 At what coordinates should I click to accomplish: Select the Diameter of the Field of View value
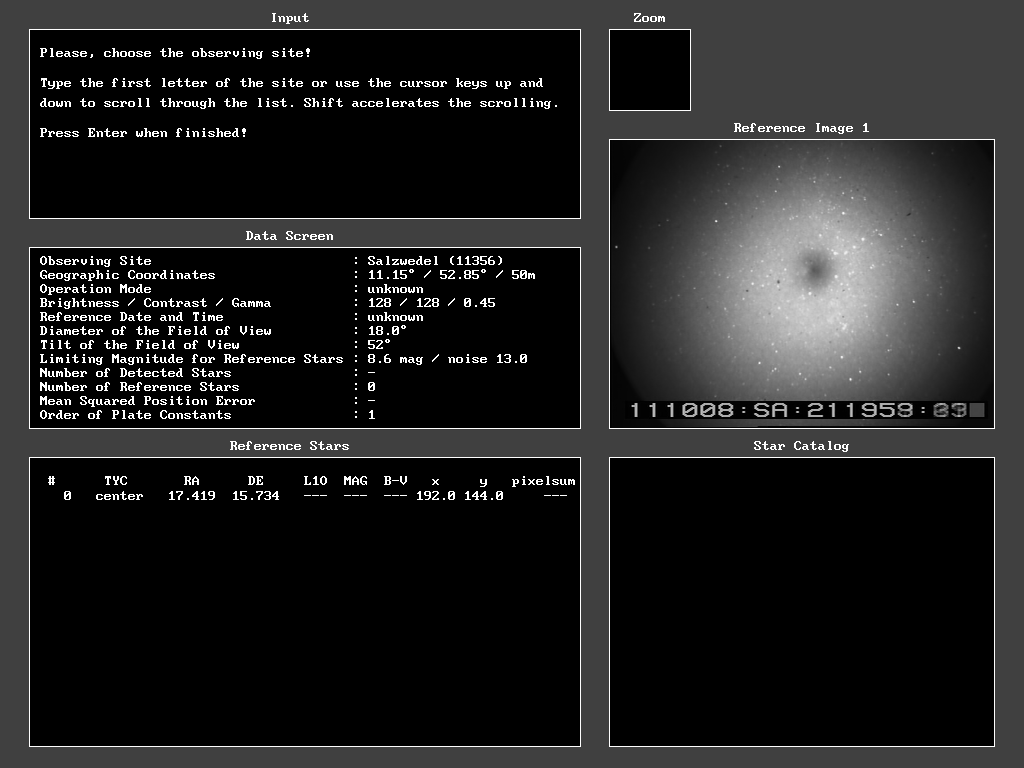click(x=387, y=331)
